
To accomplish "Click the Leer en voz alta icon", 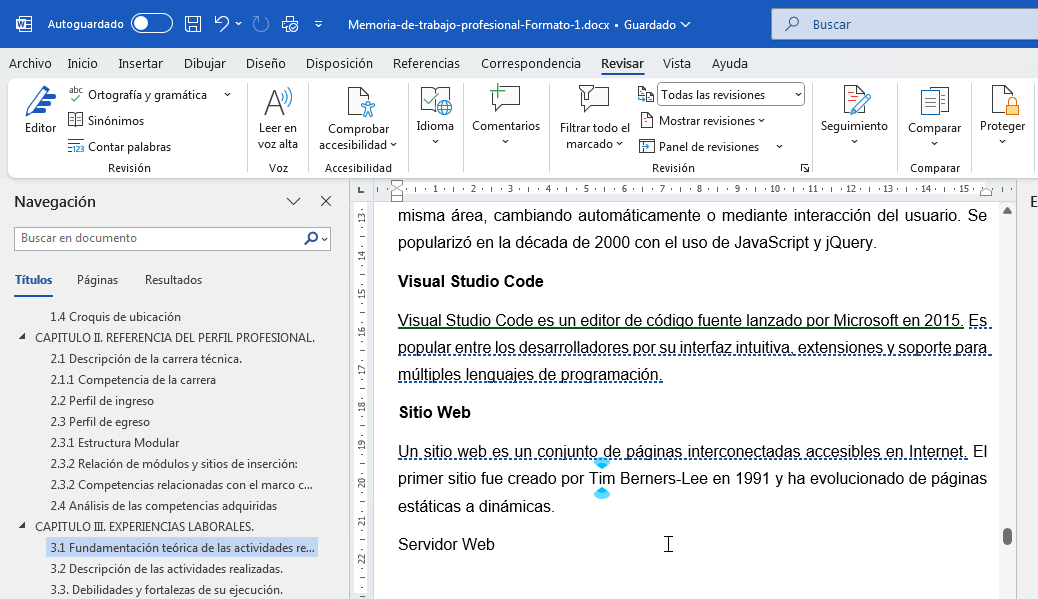I will click(x=277, y=103).
